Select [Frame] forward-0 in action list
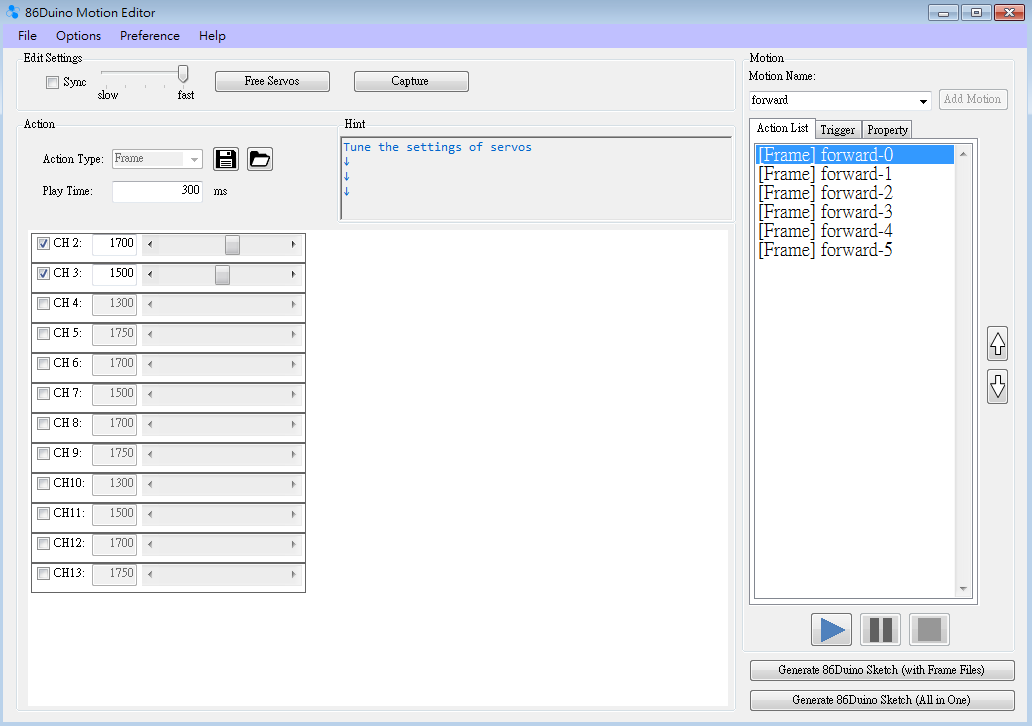 pyautogui.click(x=855, y=155)
